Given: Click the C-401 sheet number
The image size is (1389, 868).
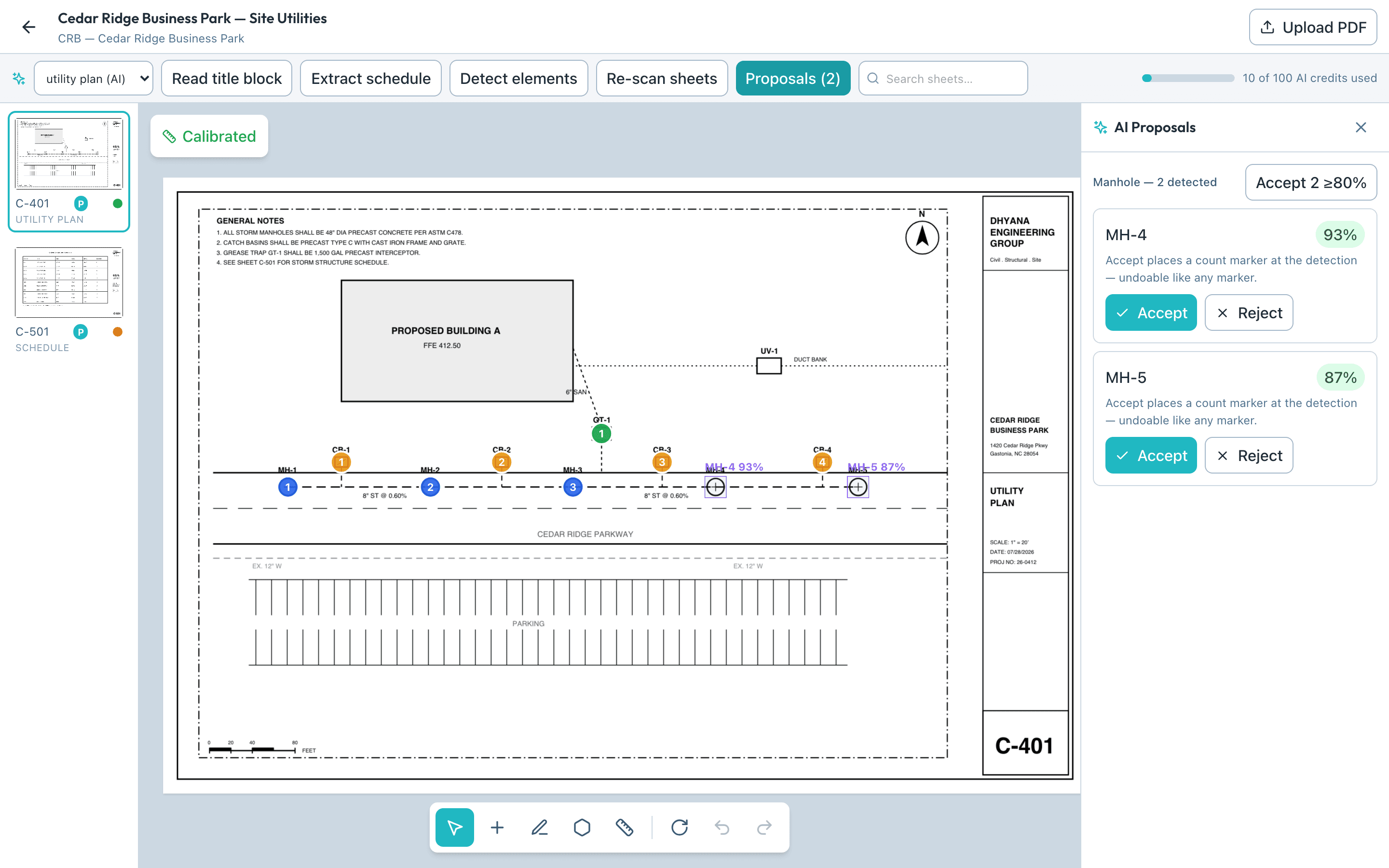Looking at the screenshot, I should [x=1024, y=746].
